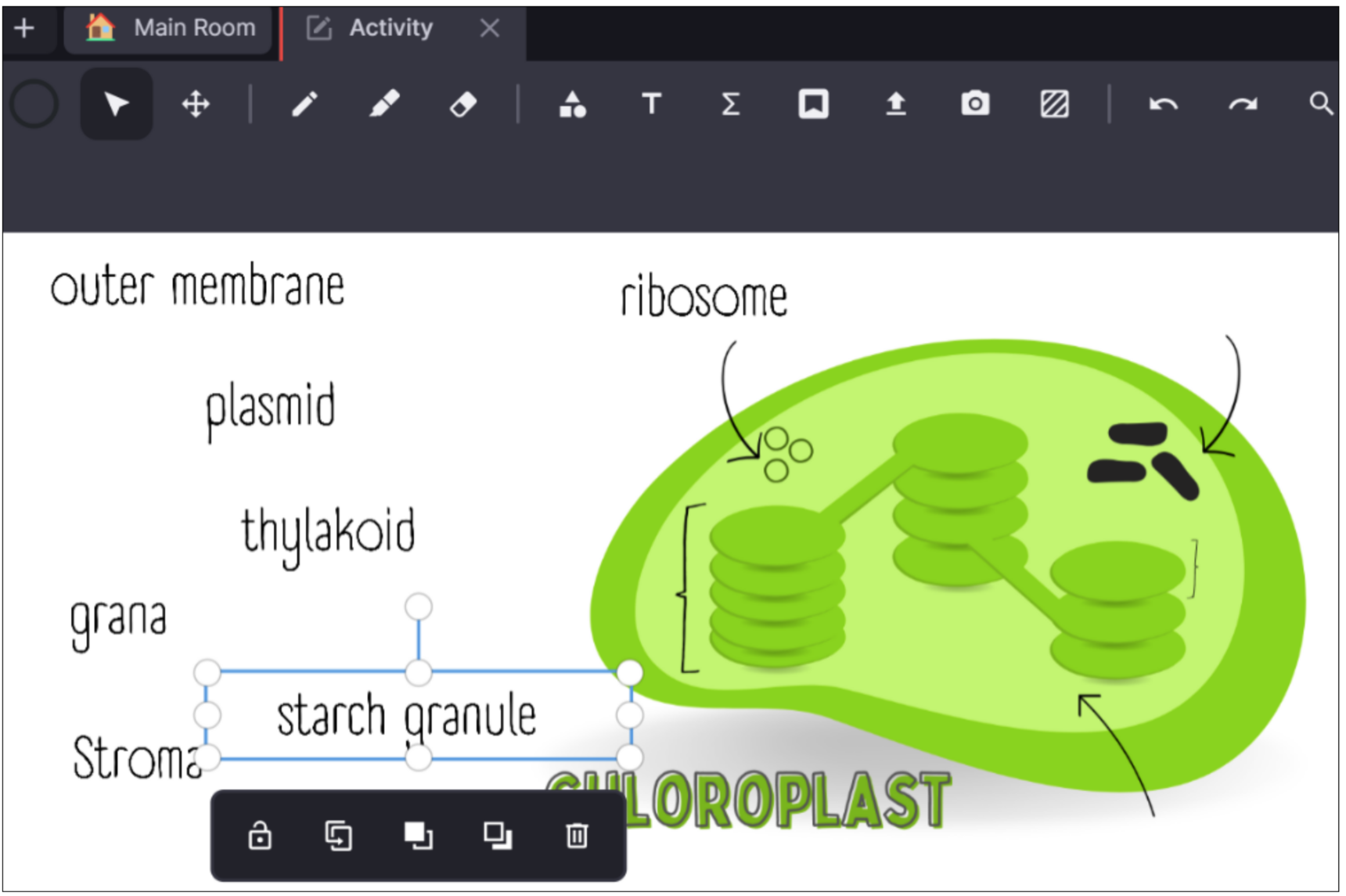Activate the pan and move tool

(x=196, y=103)
